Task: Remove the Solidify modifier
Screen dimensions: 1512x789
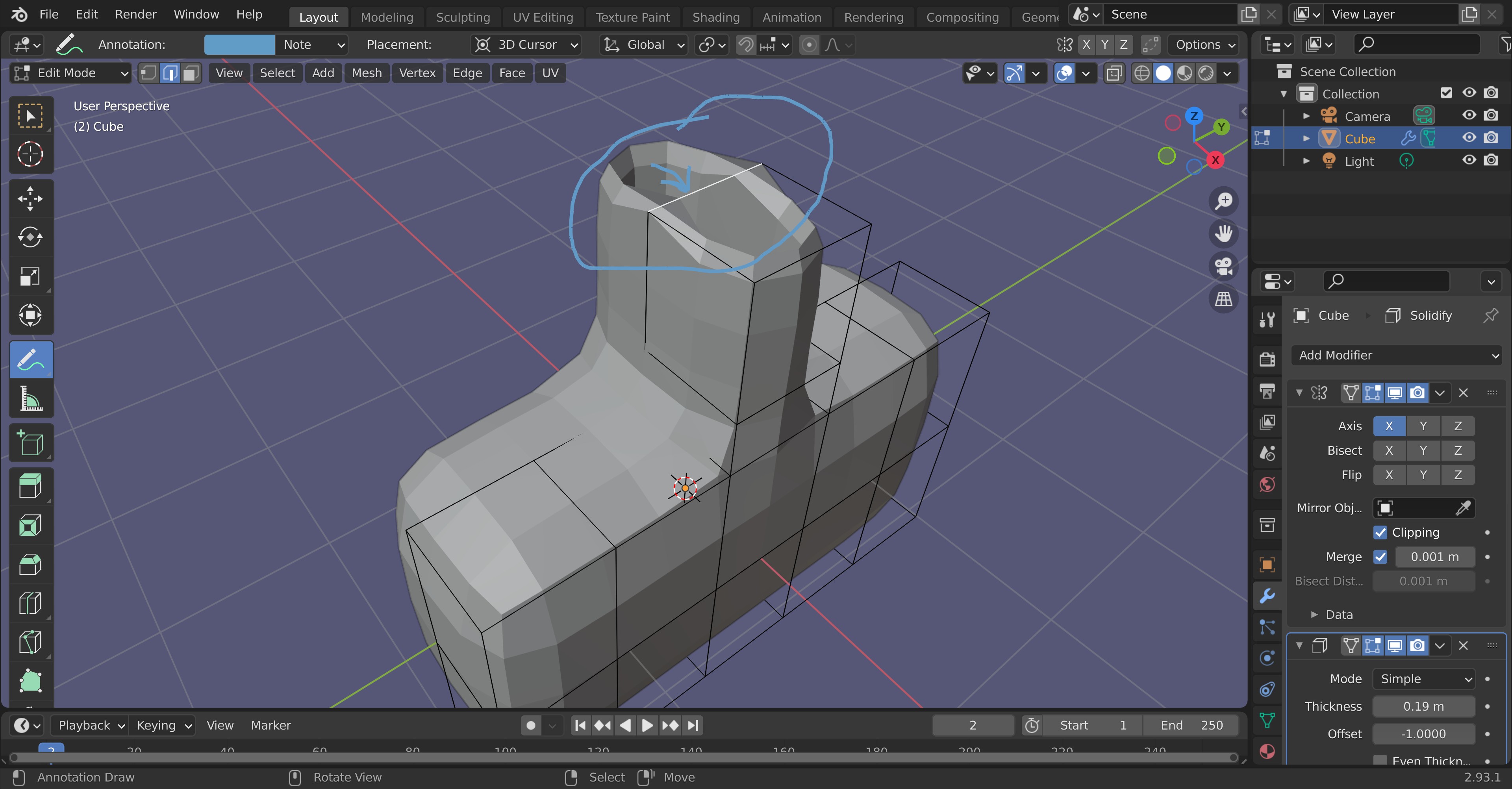Action: click(x=1463, y=646)
